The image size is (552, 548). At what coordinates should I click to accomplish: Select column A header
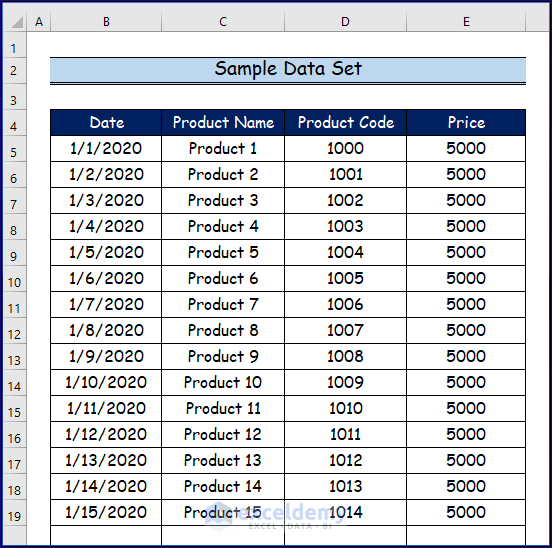39,22
